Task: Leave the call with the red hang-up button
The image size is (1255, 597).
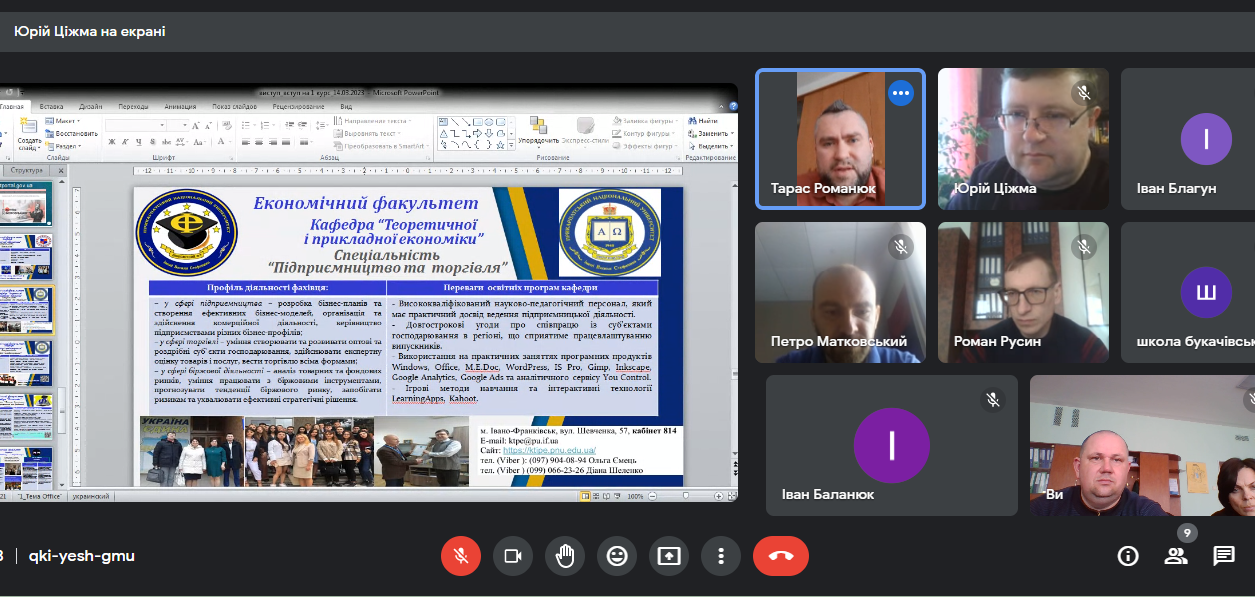Action: click(781, 556)
